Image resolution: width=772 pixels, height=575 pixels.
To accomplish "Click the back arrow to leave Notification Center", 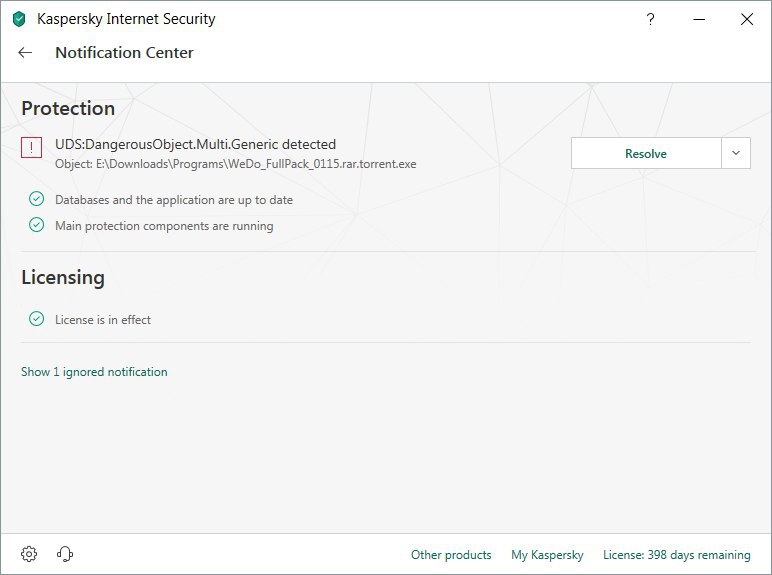I will tap(26, 53).
